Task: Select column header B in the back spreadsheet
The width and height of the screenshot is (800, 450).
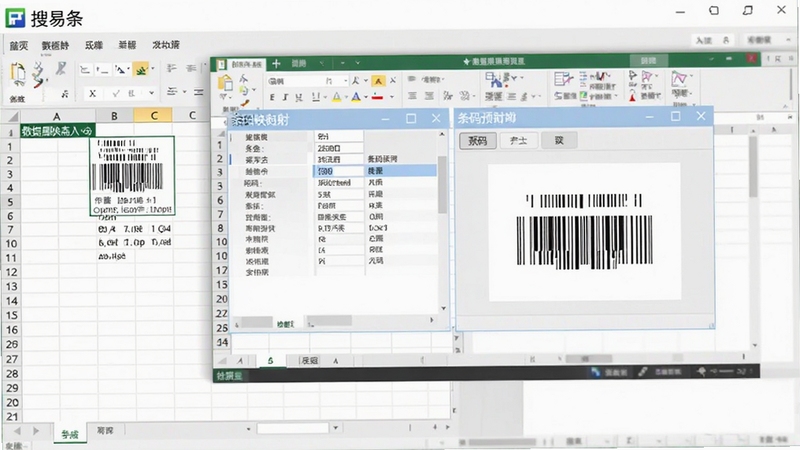Action: pyautogui.click(x=114, y=116)
